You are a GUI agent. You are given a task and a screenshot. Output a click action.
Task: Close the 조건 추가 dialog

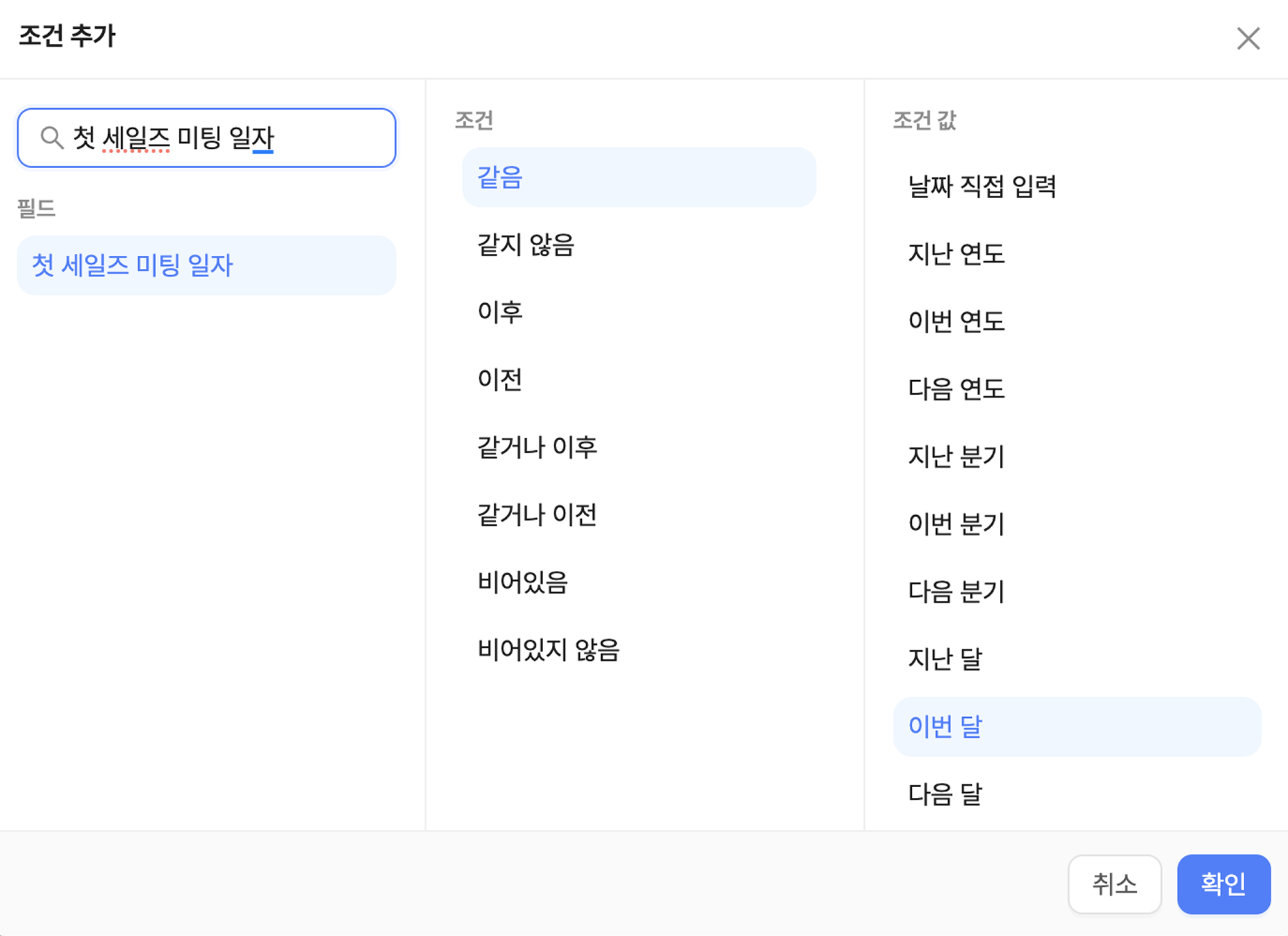point(1248,39)
